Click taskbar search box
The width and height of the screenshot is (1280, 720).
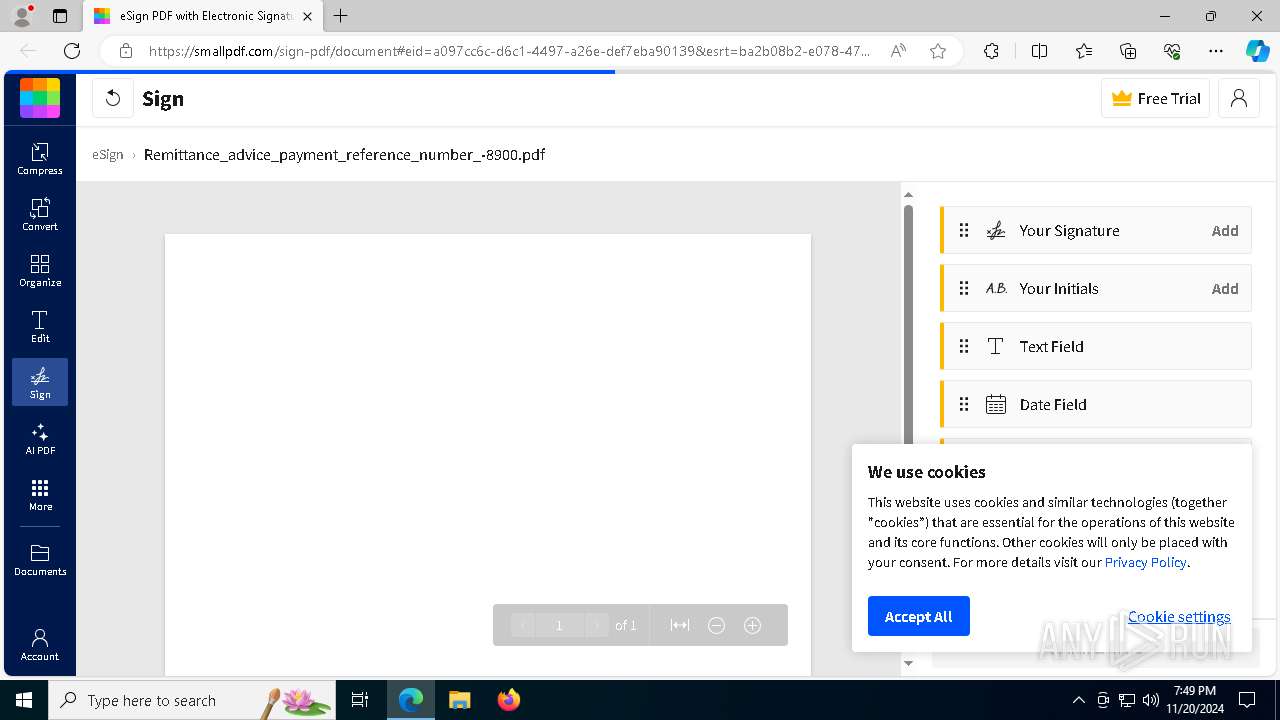pyautogui.click(x=192, y=700)
